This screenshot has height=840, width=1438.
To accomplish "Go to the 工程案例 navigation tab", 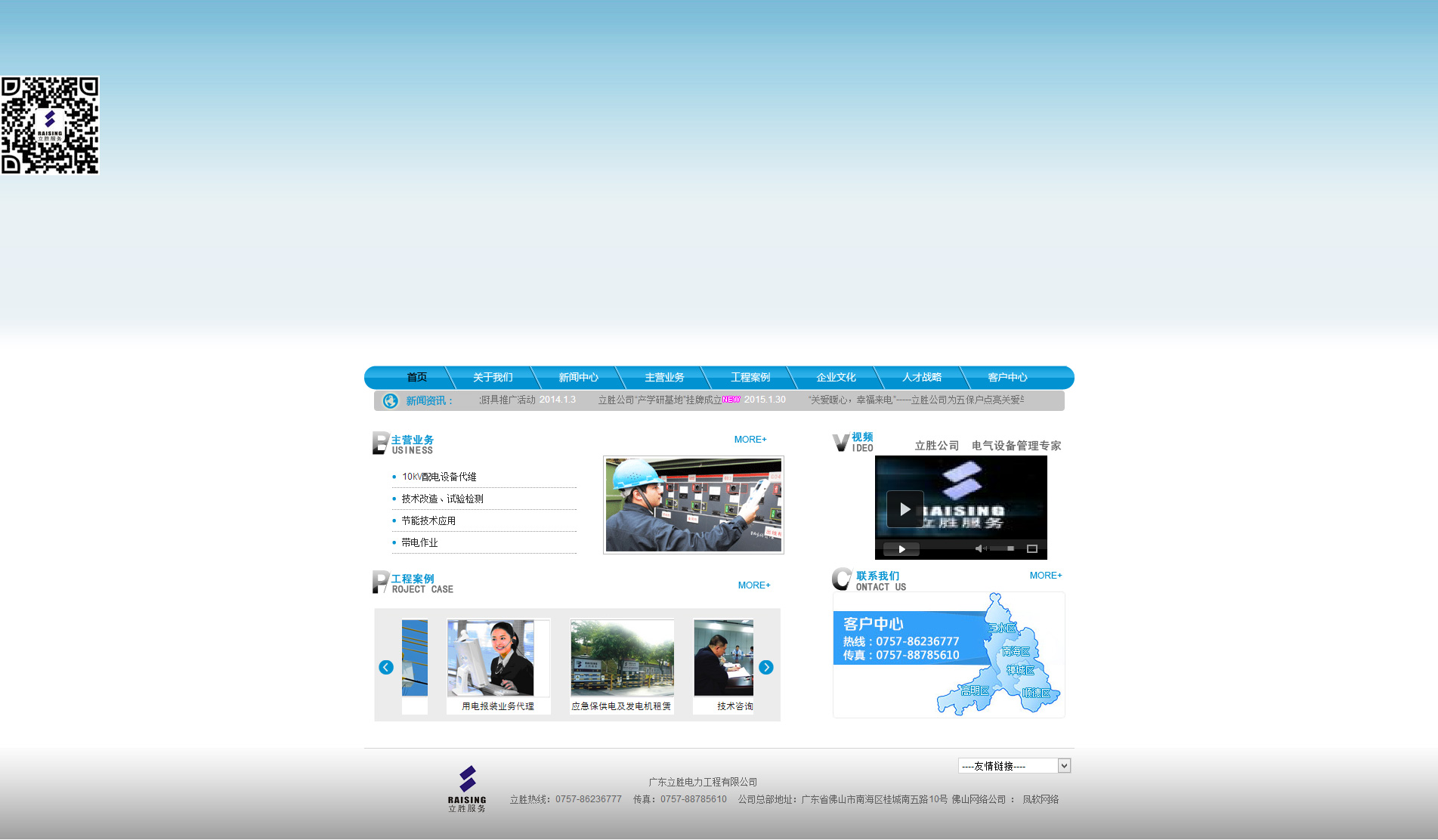I will click(x=750, y=378).
